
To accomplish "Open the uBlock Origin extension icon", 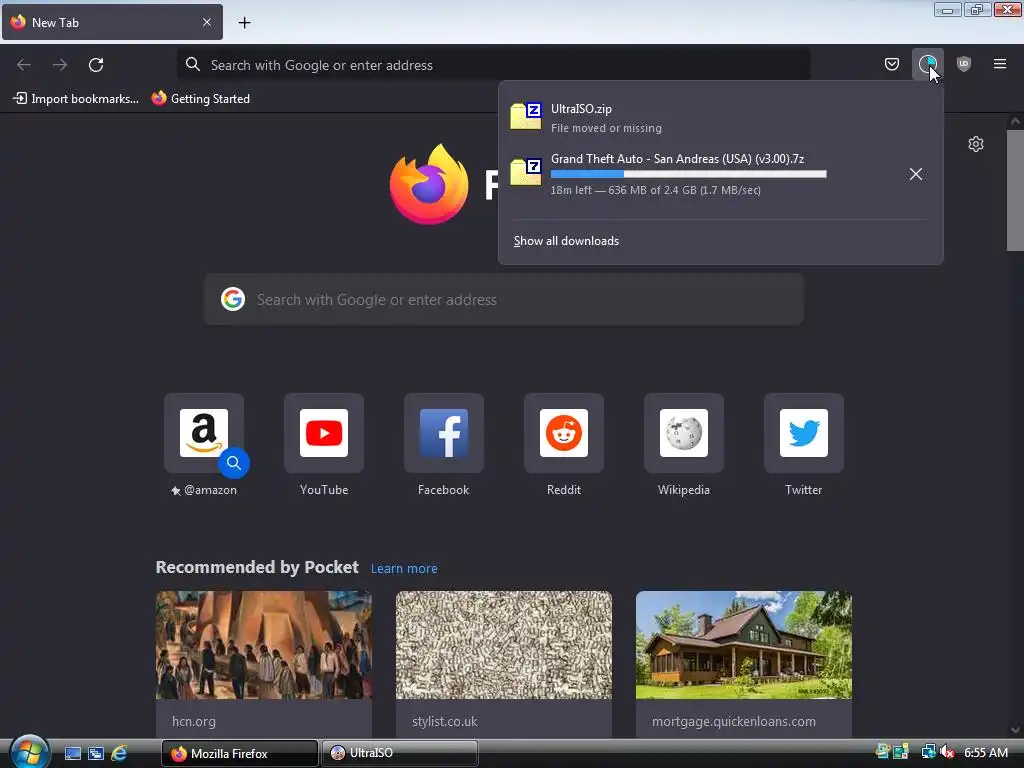I will pyautogui.click(x=963, y=64).
